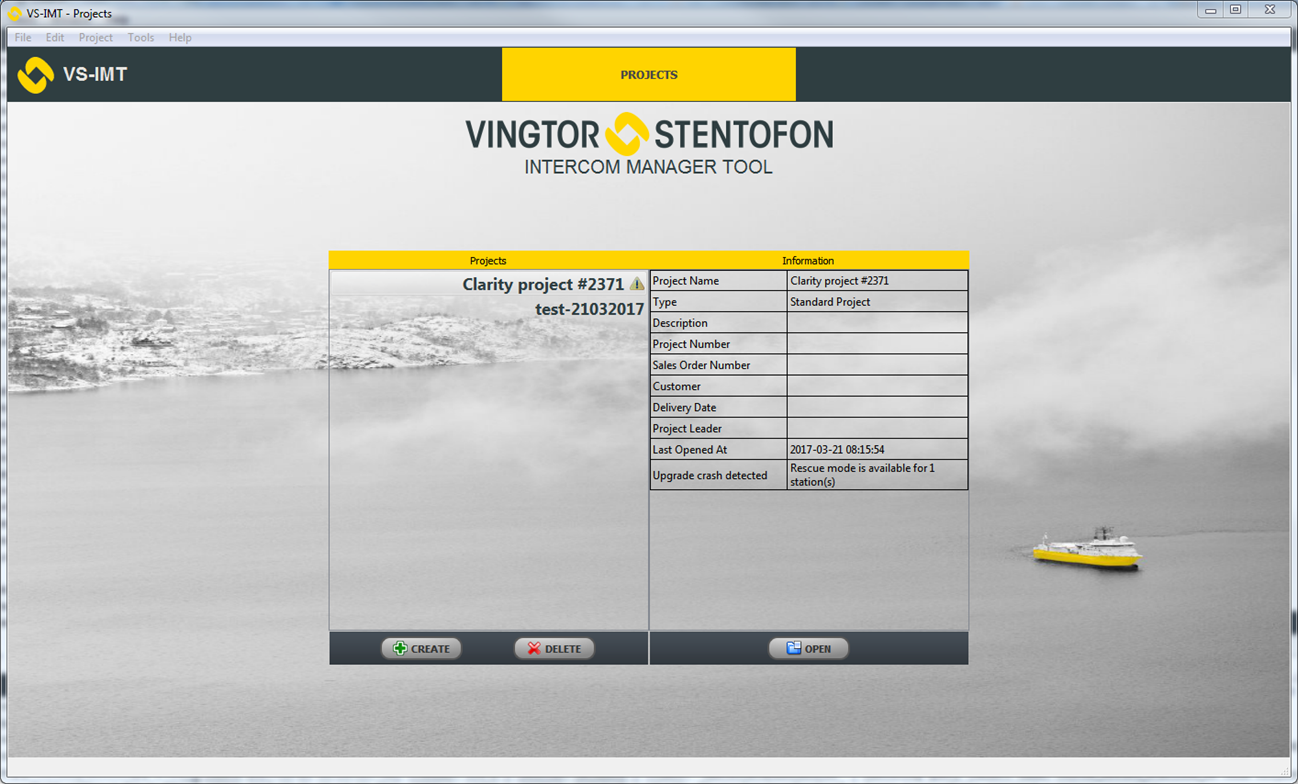The width and height of the screenshot is (1298, 784).
Task: Click the Rescue mode available message
Action: 877,475
